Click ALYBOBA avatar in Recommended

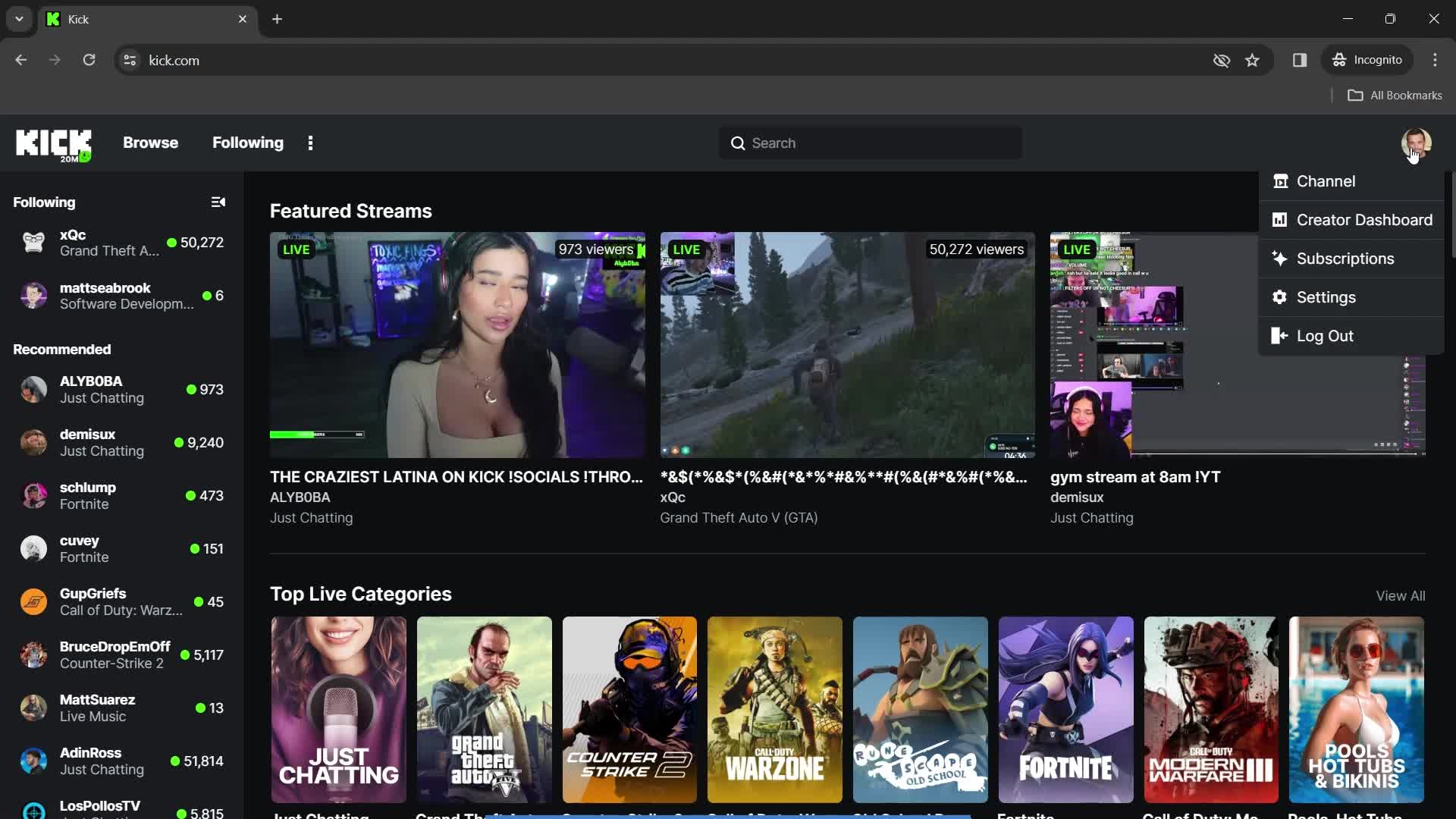(x=33, y=390)
